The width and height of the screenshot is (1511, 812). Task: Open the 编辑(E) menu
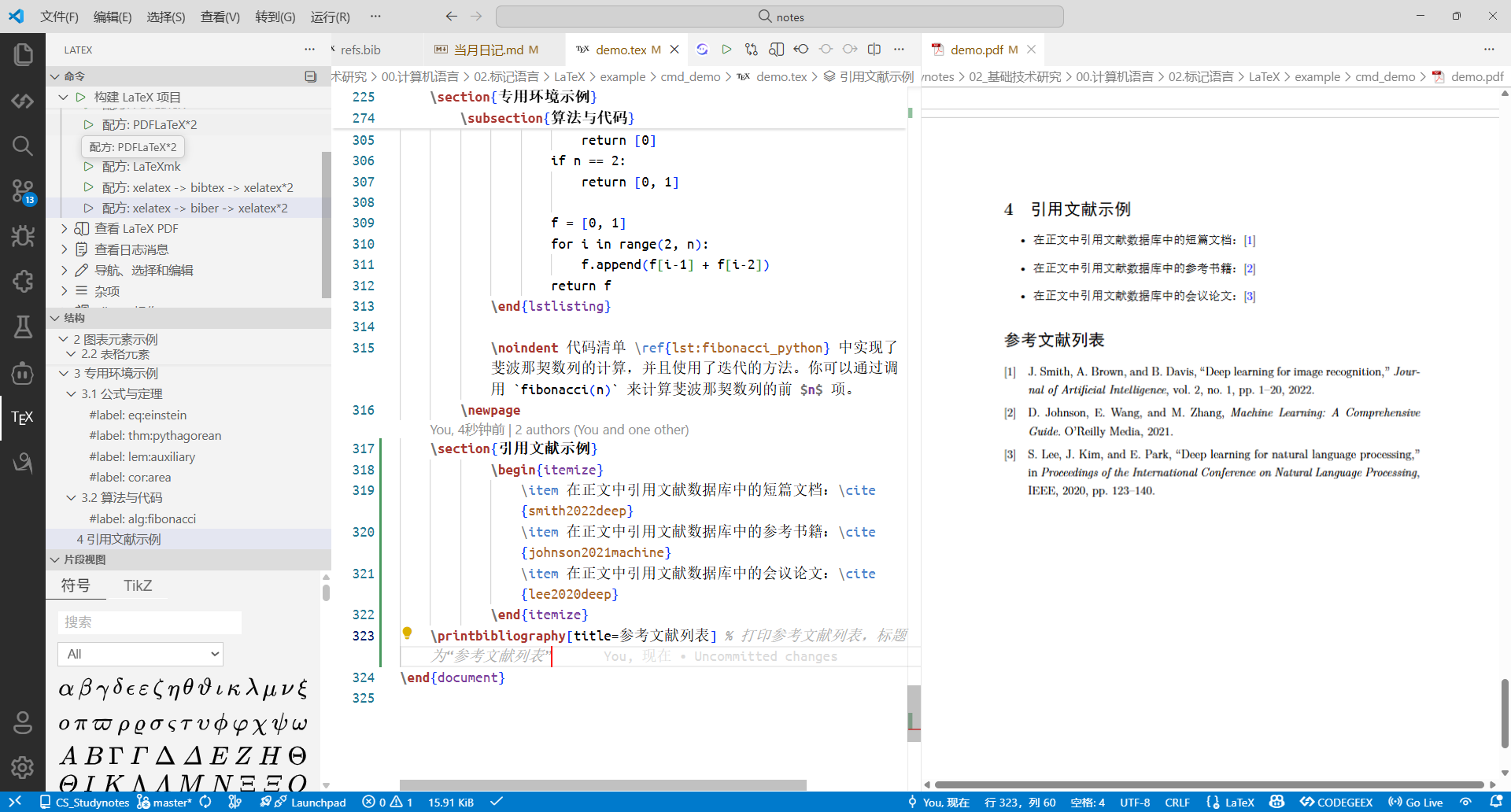113,17
